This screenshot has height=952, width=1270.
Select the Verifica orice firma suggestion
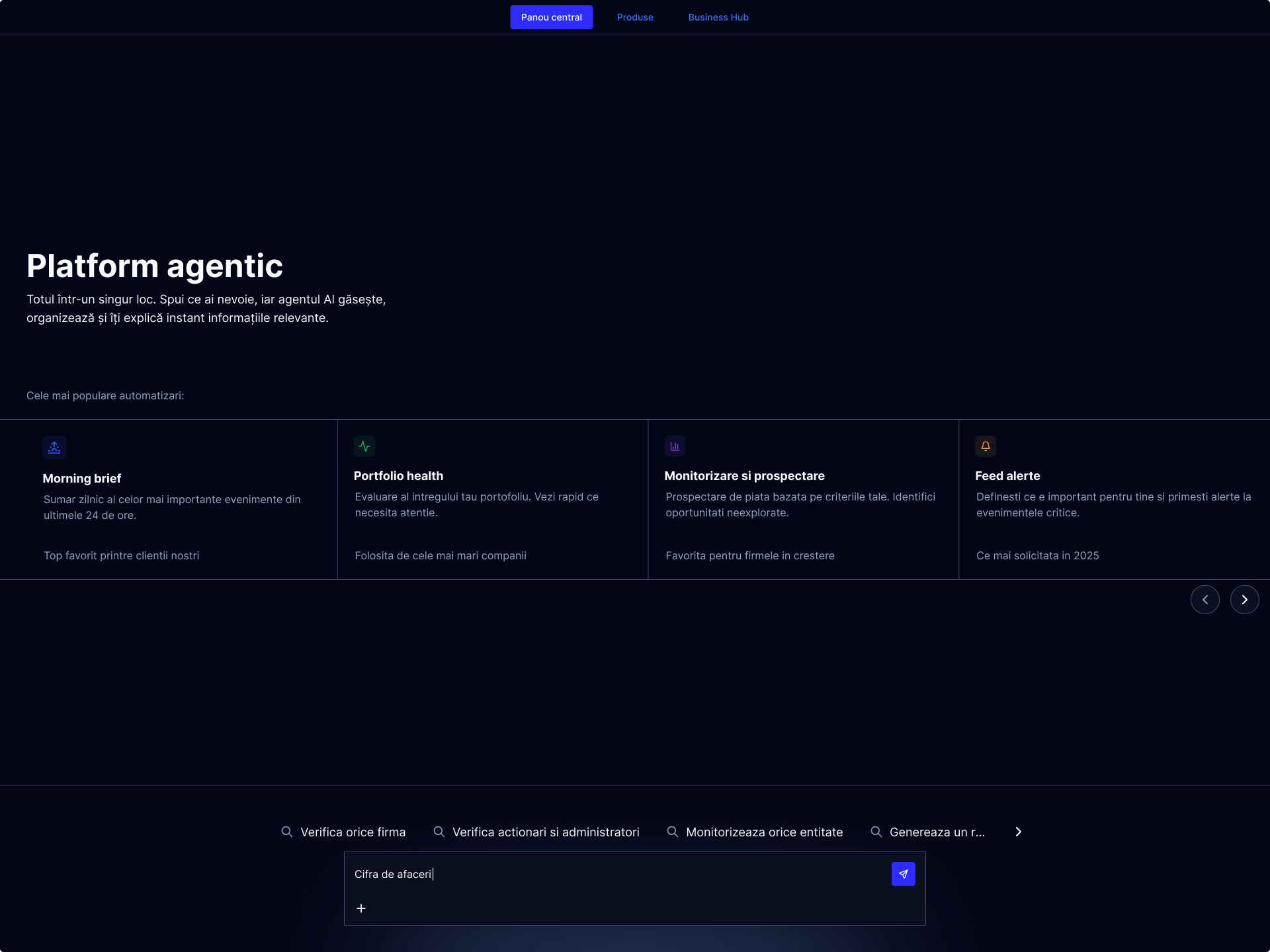click(343, 832)
